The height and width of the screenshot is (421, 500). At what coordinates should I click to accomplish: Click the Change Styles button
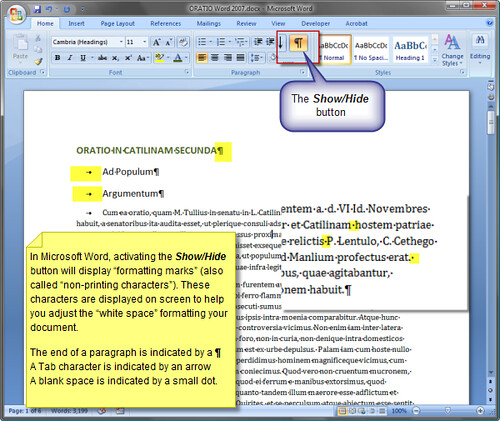click(452, 50)
